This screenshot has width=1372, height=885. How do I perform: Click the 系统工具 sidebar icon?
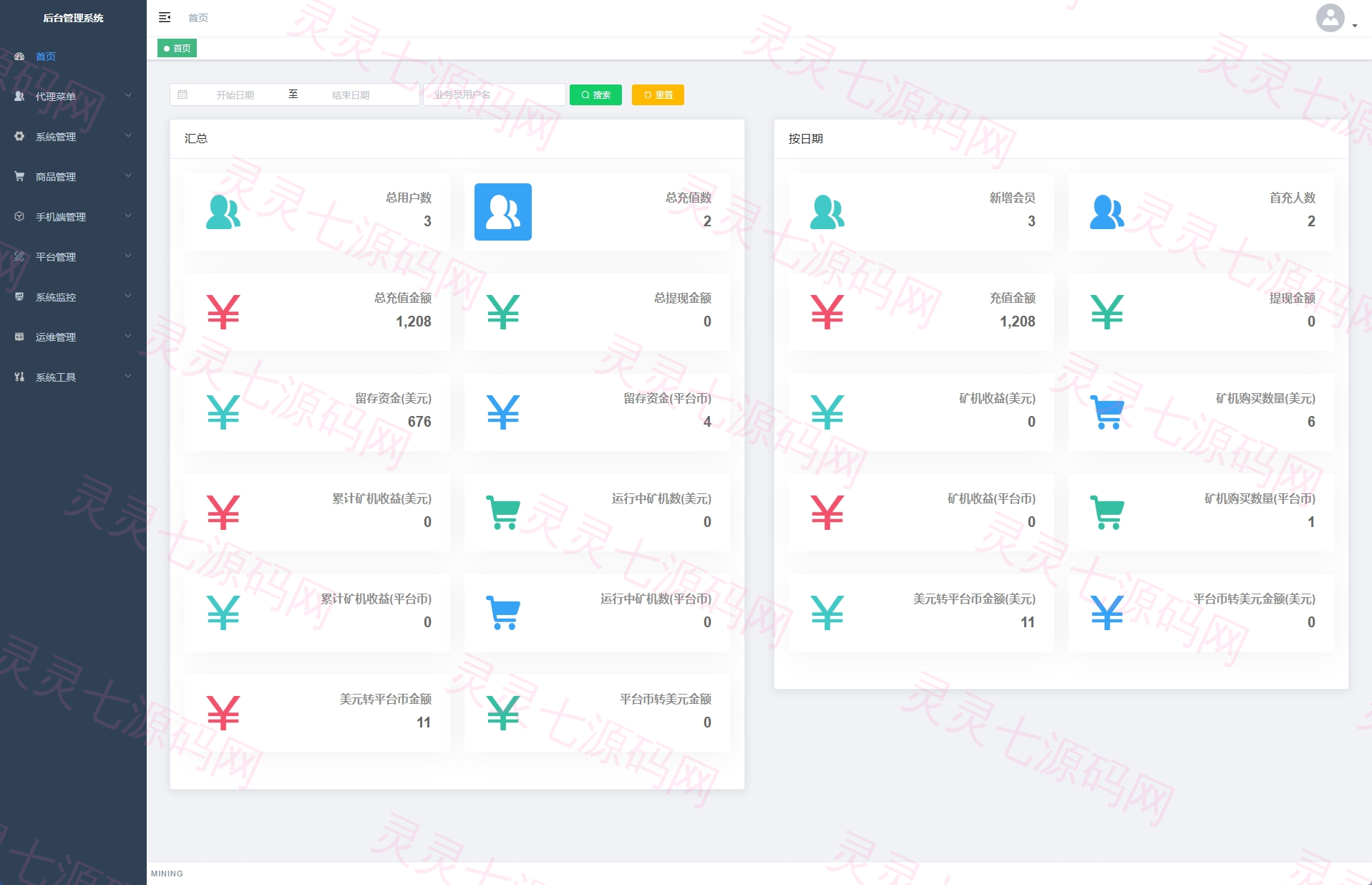[19, 377]
